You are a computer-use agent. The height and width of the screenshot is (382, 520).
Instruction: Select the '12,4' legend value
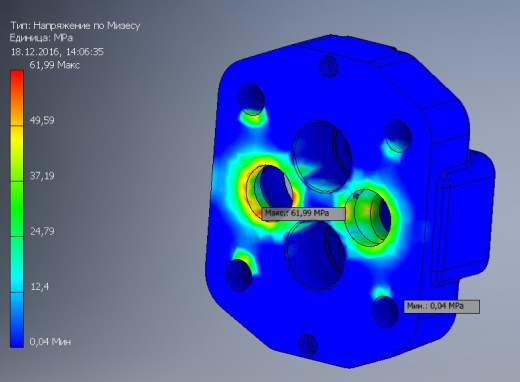39,286
